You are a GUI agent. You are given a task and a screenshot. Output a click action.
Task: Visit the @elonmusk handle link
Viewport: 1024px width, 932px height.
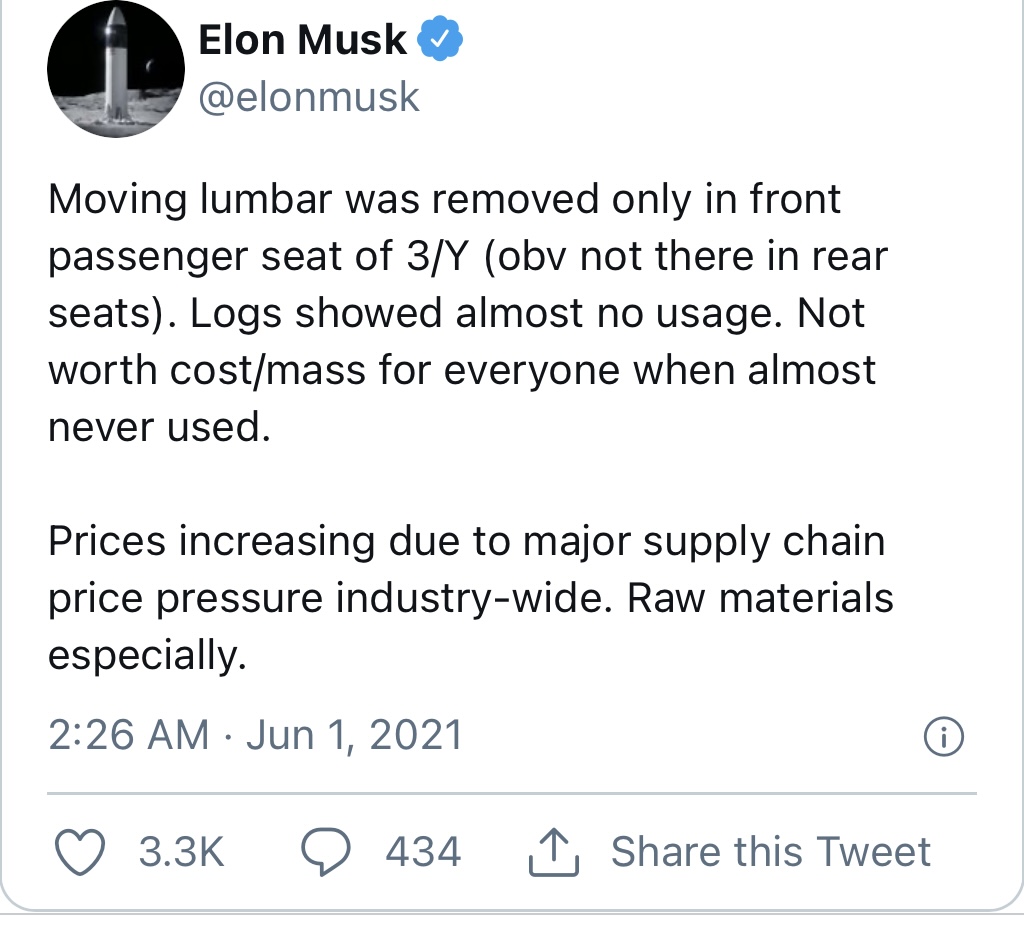pyautogui.click(x=308, y=97)
